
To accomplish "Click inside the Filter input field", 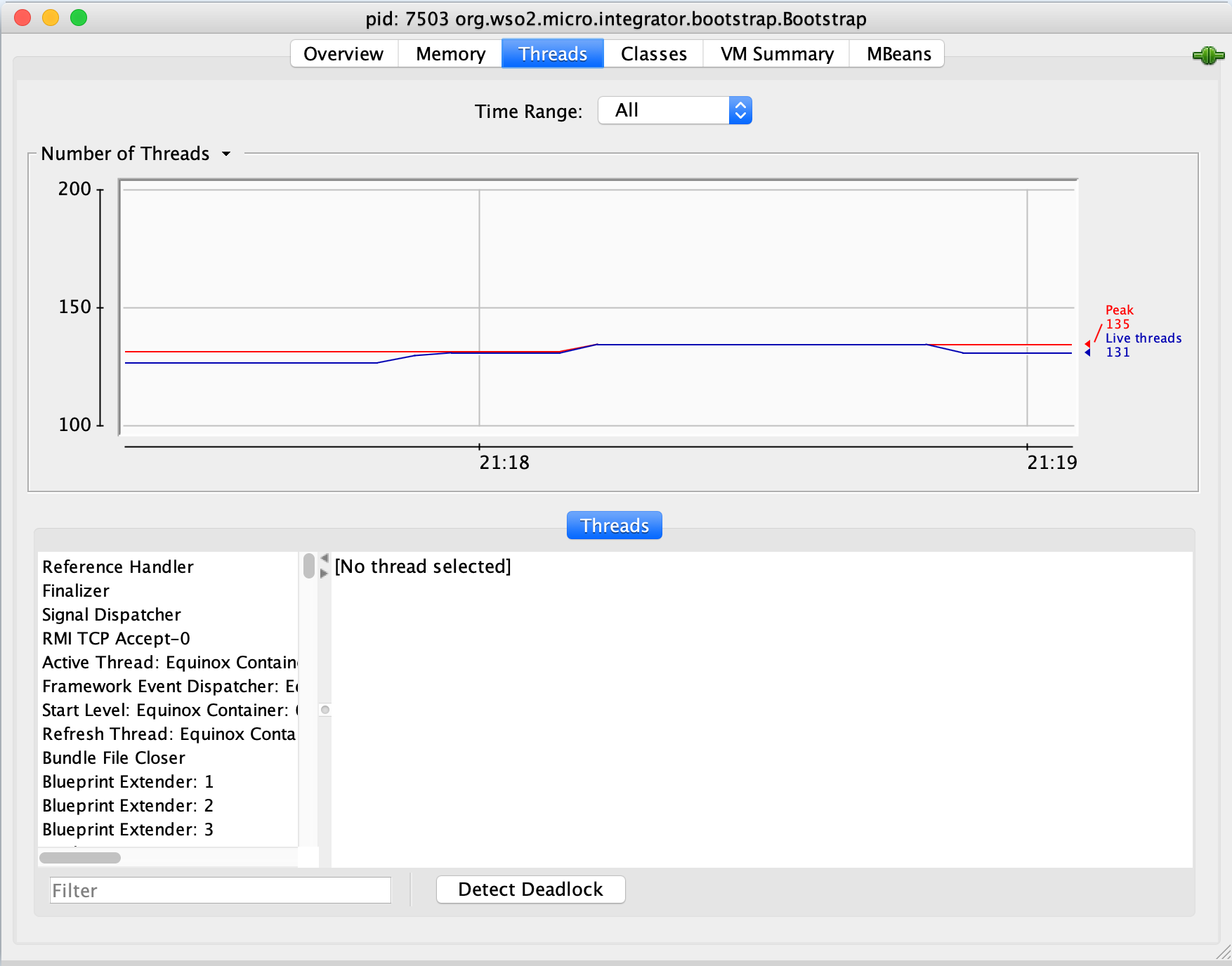I will coord(218,890).
